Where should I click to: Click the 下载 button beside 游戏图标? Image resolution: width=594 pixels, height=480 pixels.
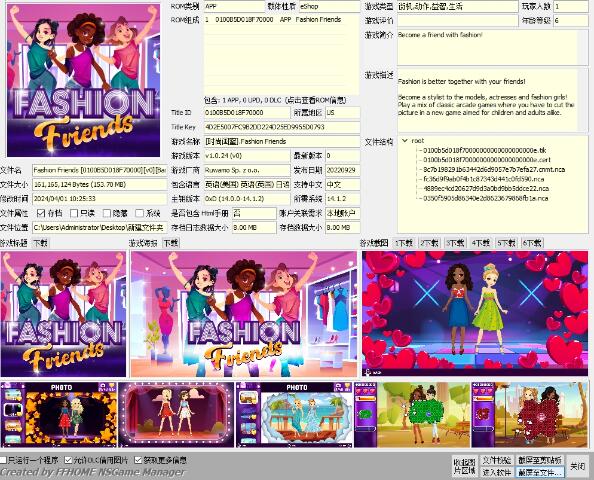point(40,243)
